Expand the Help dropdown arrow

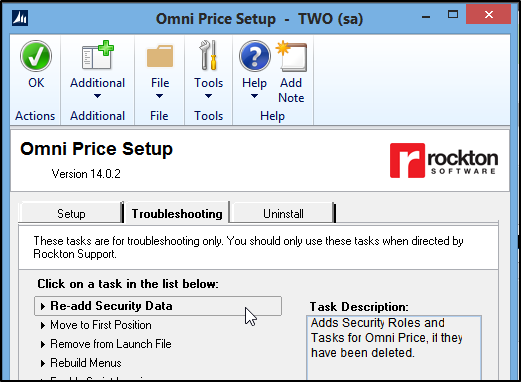[254, 96]
